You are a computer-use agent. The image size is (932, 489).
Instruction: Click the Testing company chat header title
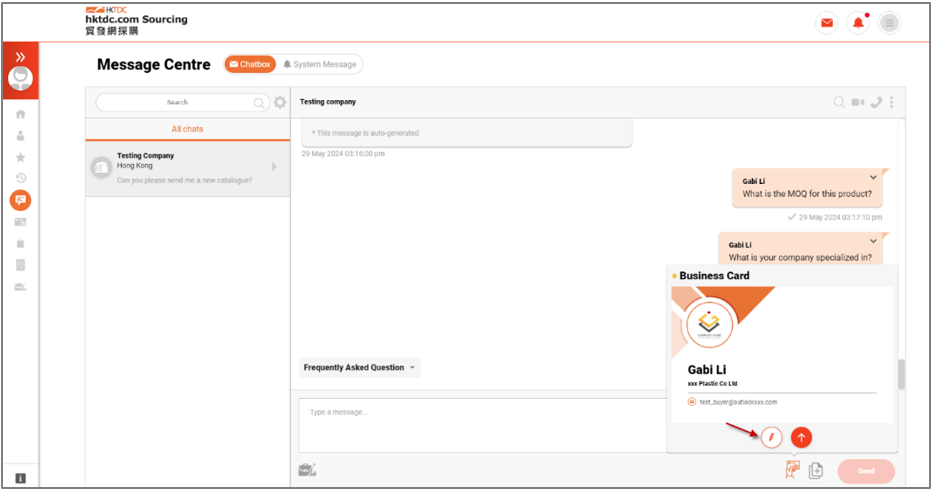point(328,102)
